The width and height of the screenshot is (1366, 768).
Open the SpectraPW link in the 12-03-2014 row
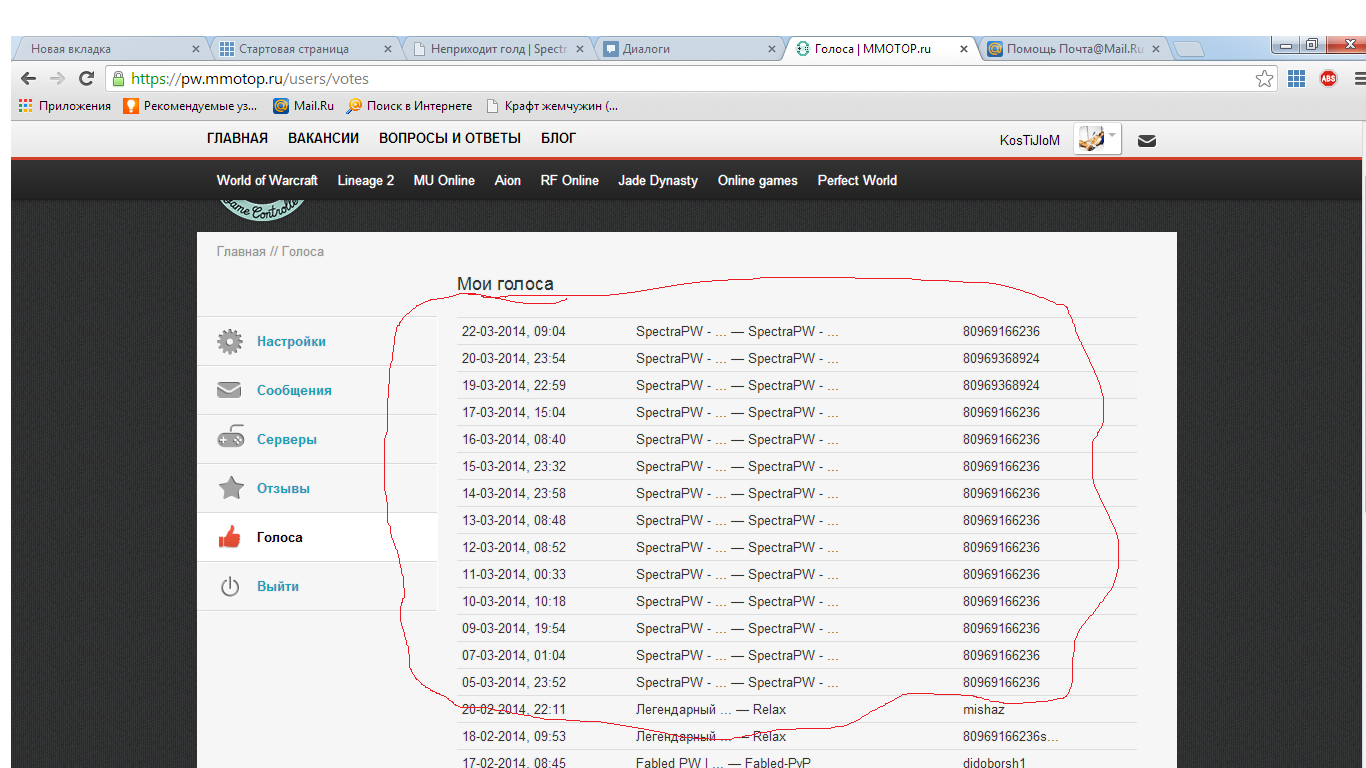coord(737,548)
